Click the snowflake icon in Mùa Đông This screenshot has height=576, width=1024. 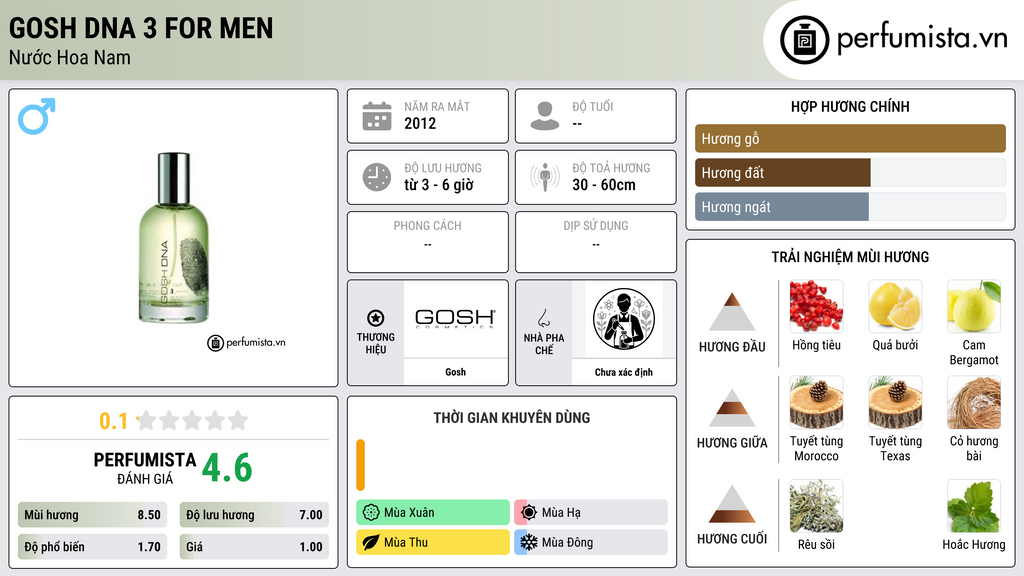pos(529,542)
